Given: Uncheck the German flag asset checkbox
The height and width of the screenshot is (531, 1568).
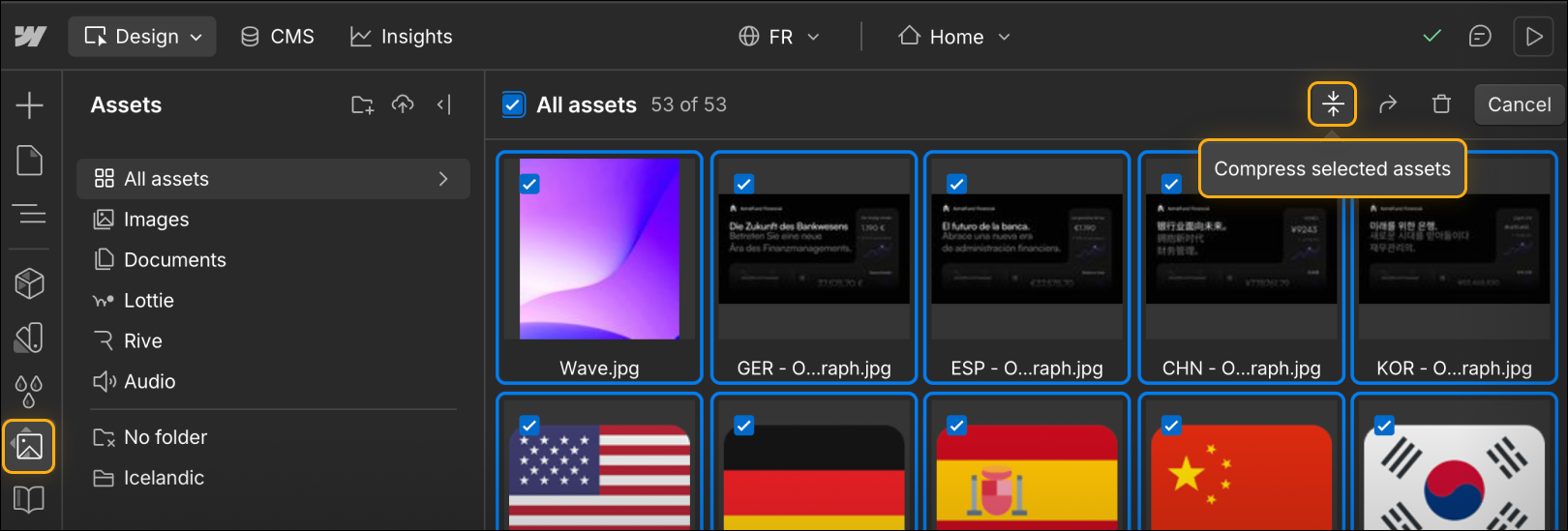Looking at the screenshot, I should (x=743, y=425).
